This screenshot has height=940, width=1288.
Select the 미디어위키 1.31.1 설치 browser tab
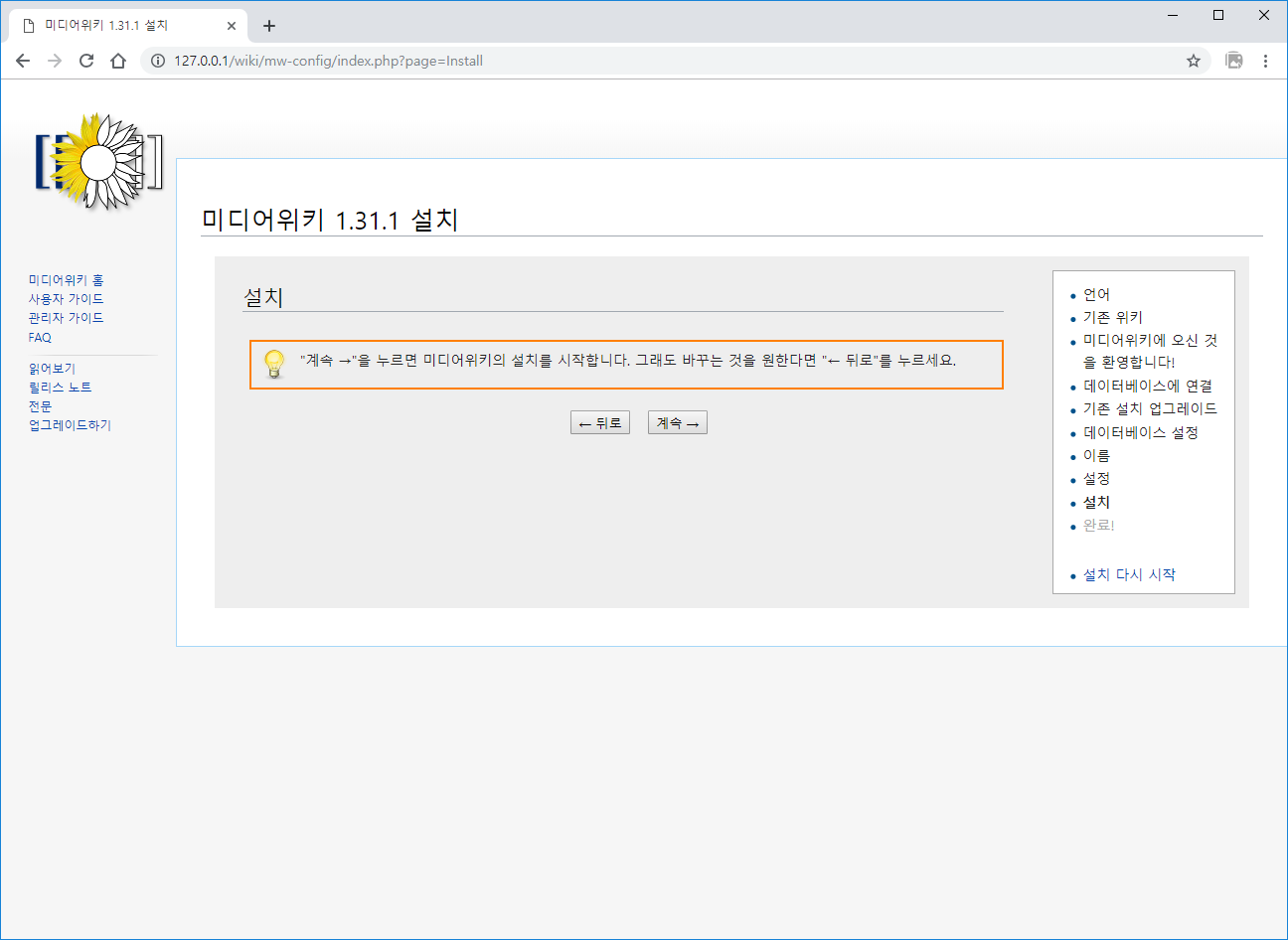point(128,26)
